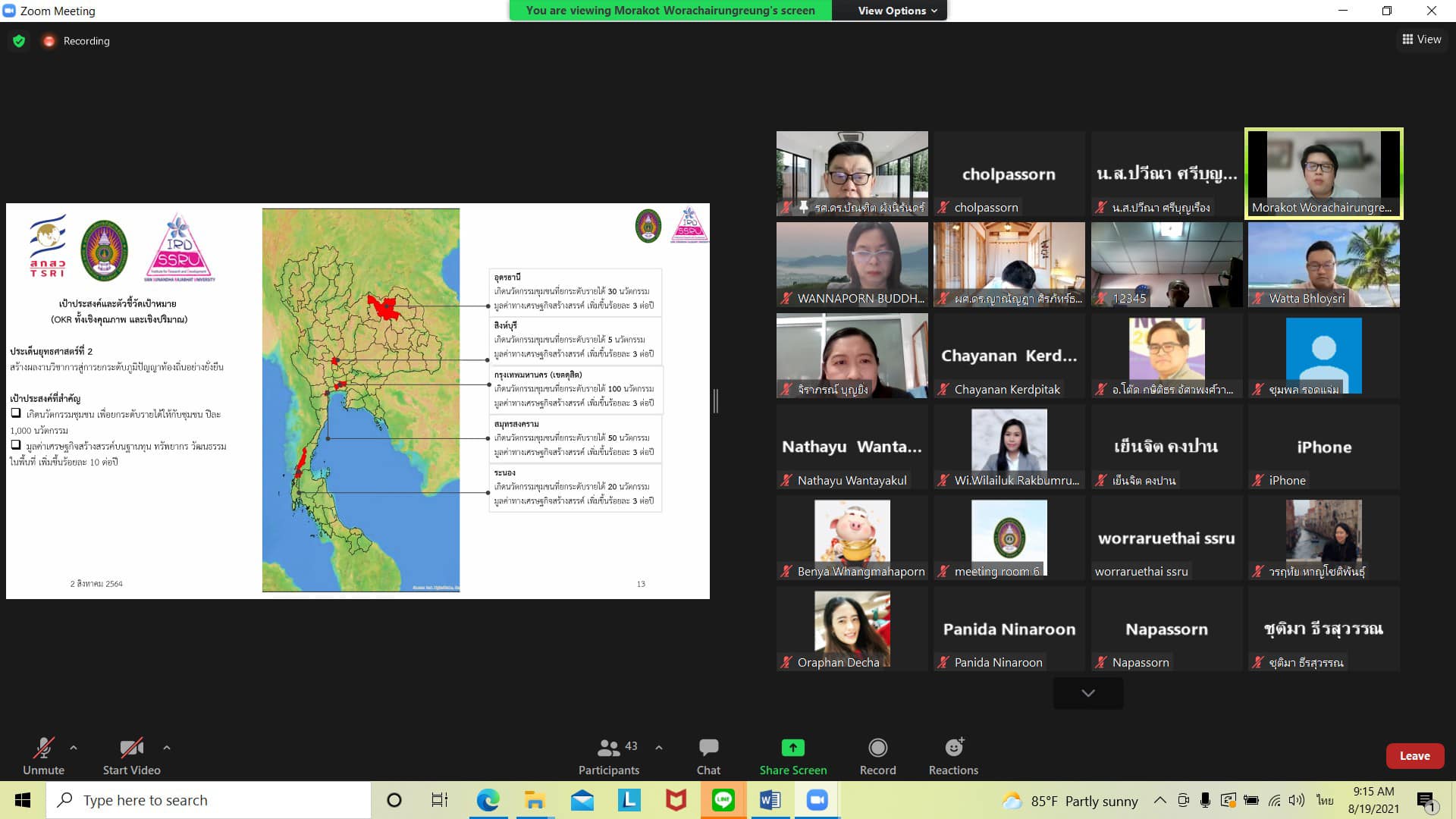Image resolution: width=1456 pixels, height=819 pixels.
Task: Show the next page of participant videos
Action: tap(1088, 693)
